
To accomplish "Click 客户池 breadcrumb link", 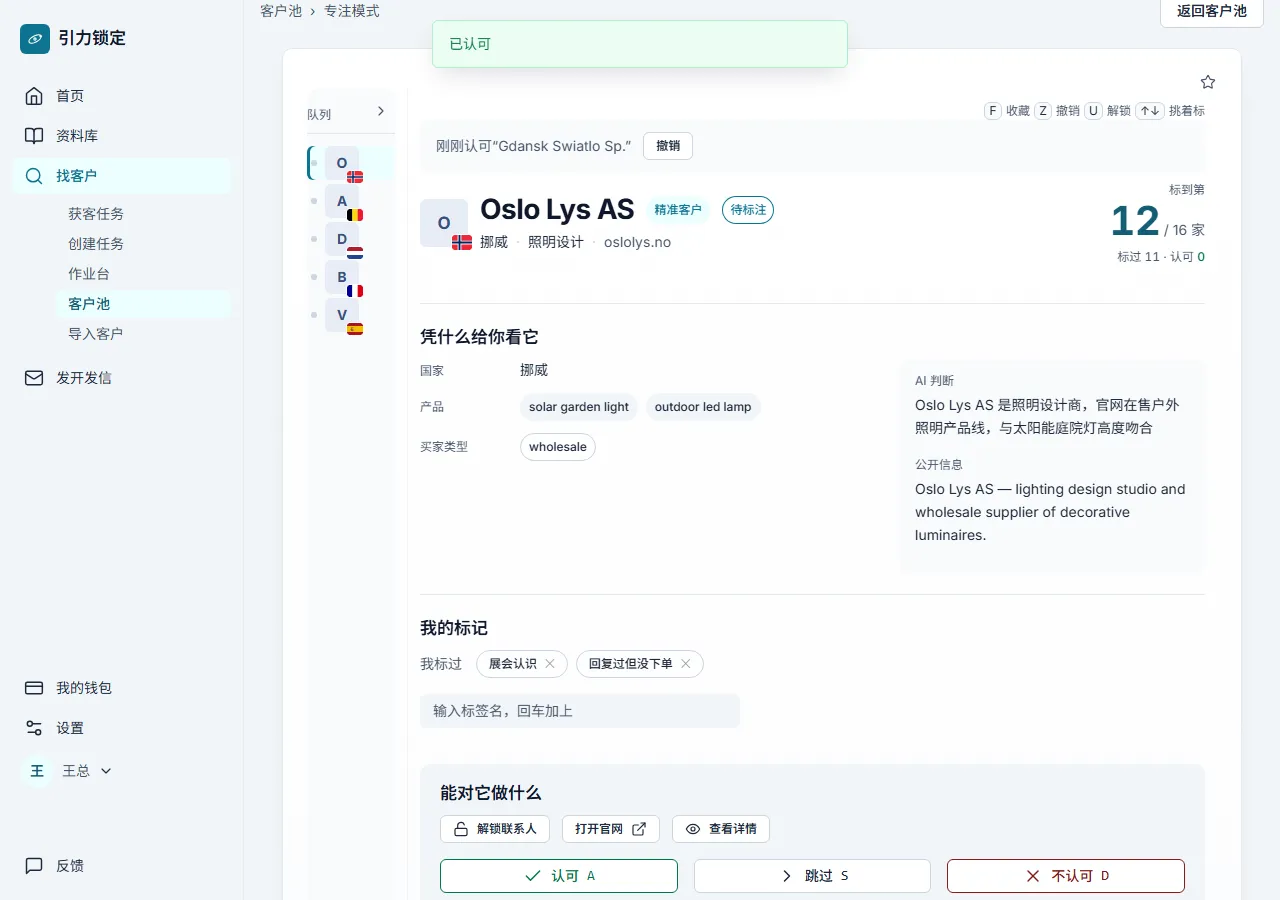I will 281,11.
